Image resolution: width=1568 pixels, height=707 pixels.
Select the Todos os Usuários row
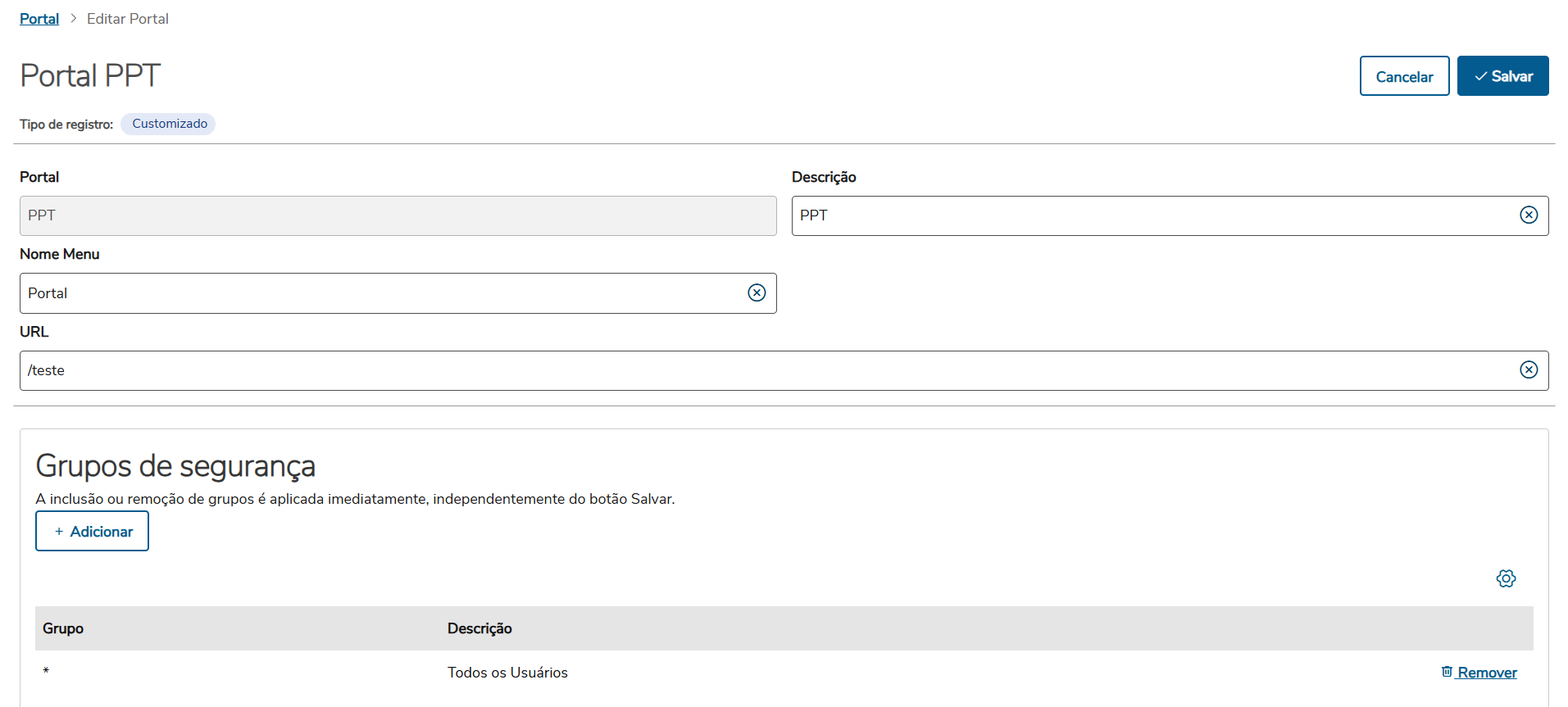tap(507, 673)
